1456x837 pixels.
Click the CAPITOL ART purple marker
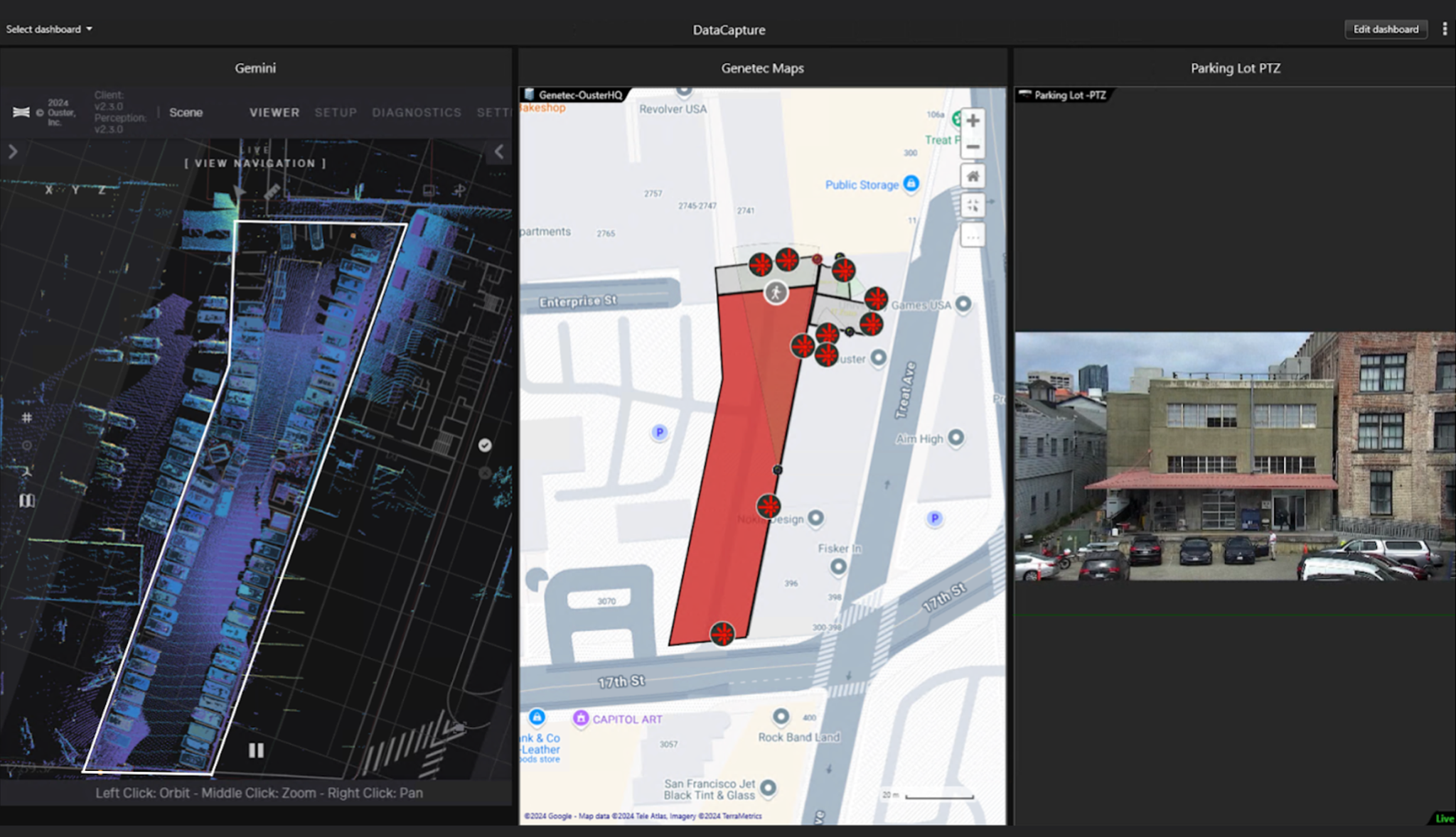[581, 718]
